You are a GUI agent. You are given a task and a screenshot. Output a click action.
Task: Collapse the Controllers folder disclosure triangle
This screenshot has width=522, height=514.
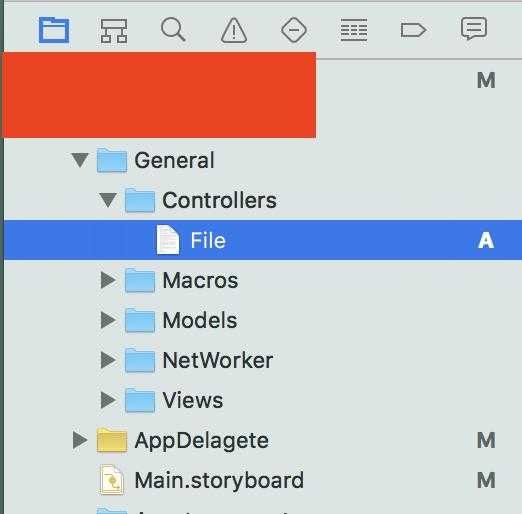[108, 200]
